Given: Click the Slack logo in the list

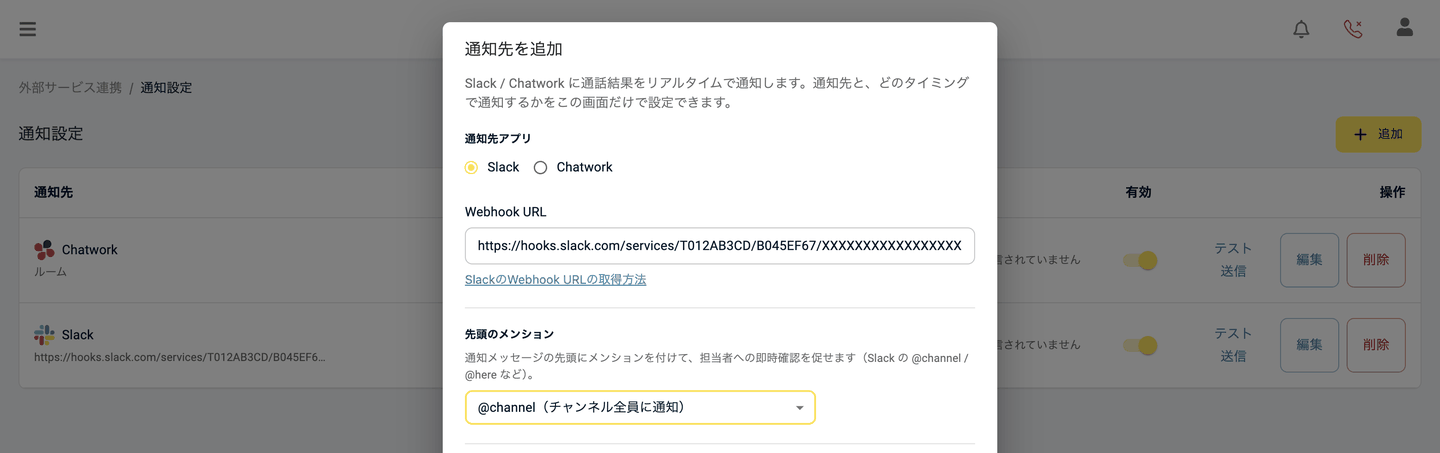Looking at the screenshot, I should pos(44,335).
